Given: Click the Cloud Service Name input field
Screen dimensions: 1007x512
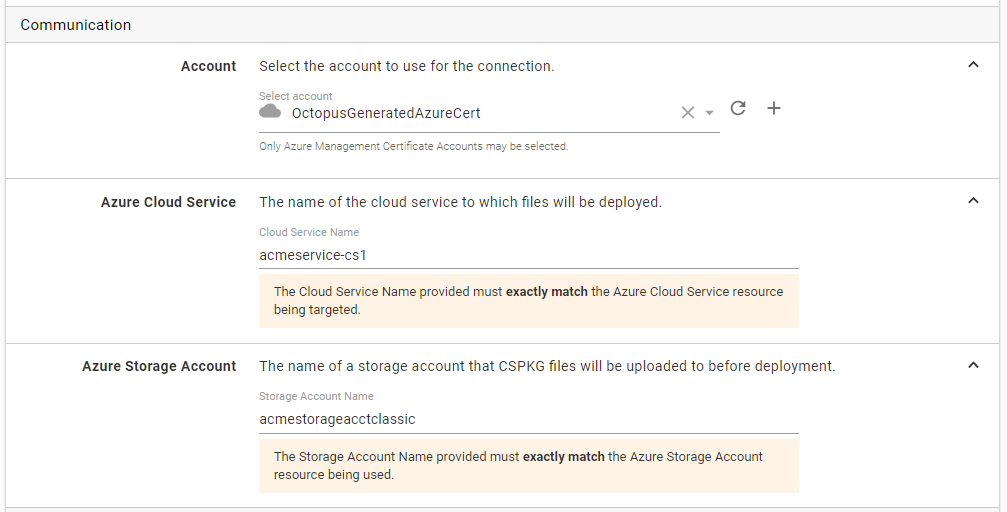Looking at the screenshot, I should coord(528,255).
